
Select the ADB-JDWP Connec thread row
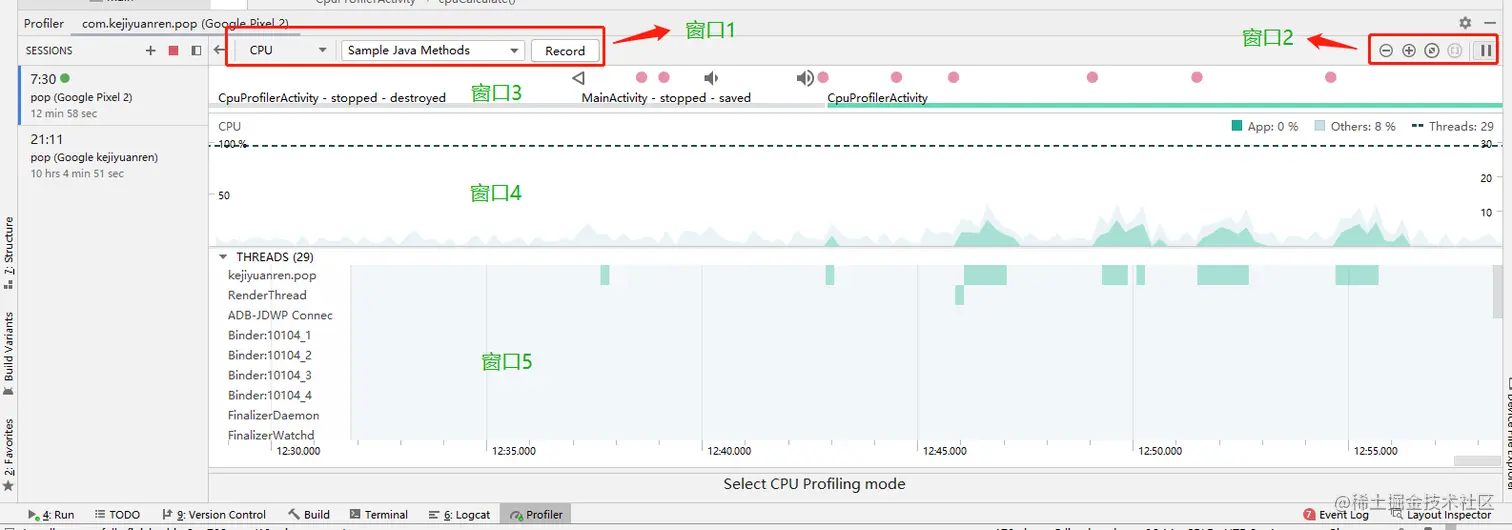click(x=280, y=315)
